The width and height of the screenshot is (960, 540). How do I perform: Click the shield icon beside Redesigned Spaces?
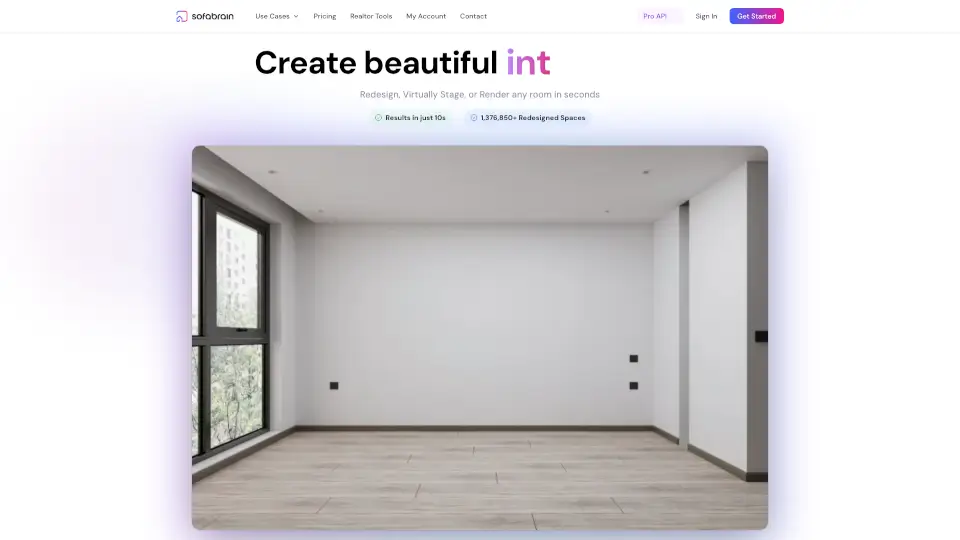point(473,118)
